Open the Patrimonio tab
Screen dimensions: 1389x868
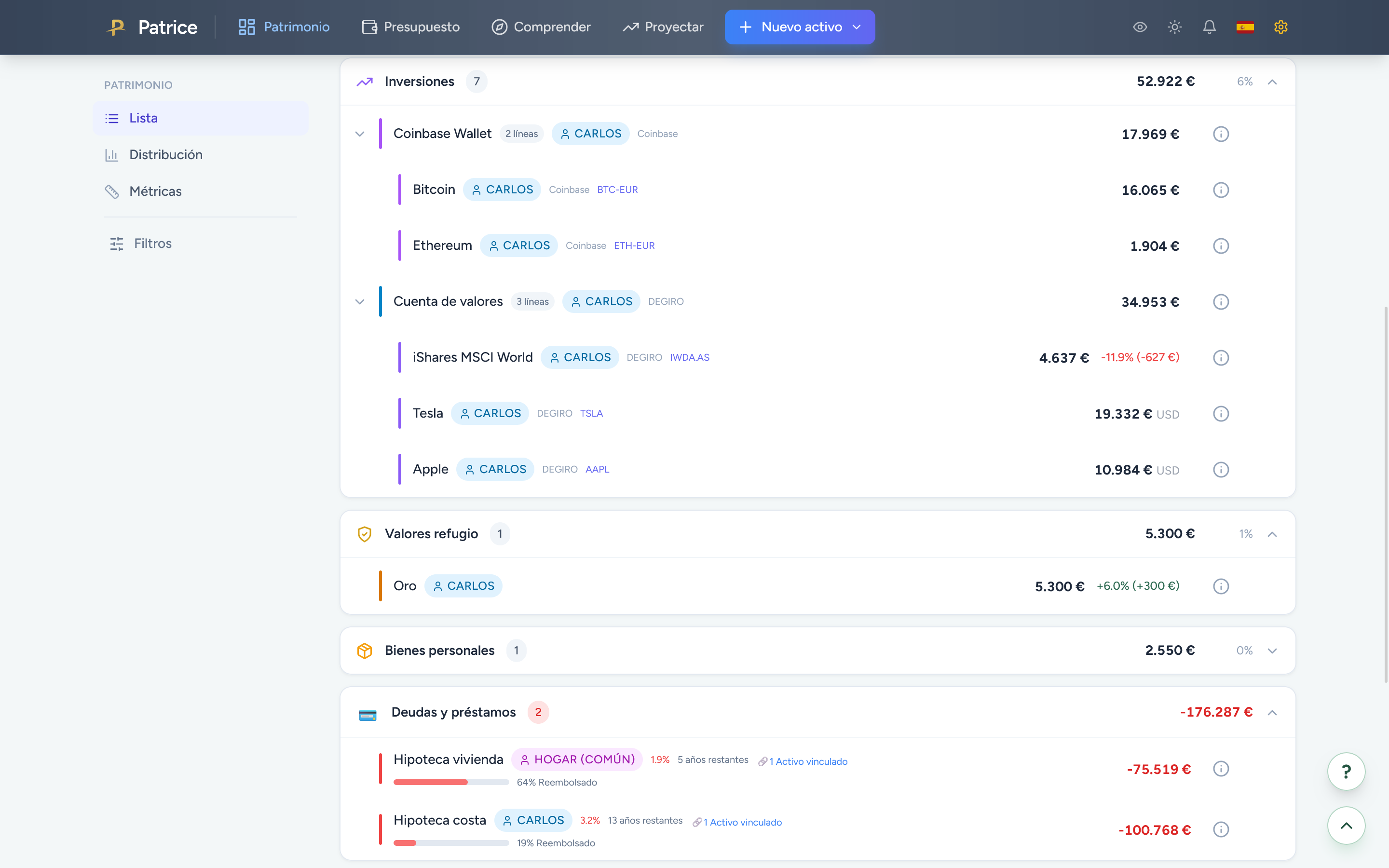coord(284,27)
